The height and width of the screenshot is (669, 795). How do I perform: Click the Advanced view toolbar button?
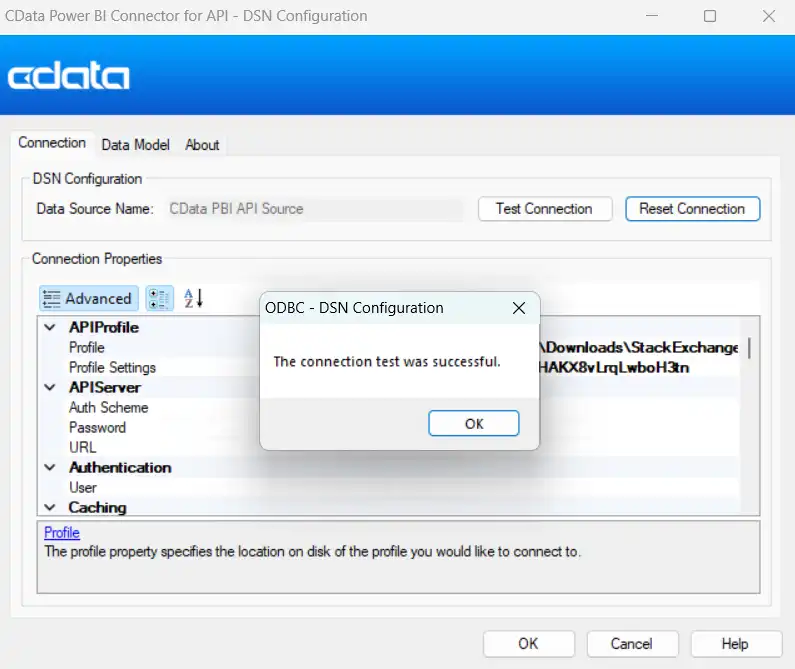(x=89, y=298)
